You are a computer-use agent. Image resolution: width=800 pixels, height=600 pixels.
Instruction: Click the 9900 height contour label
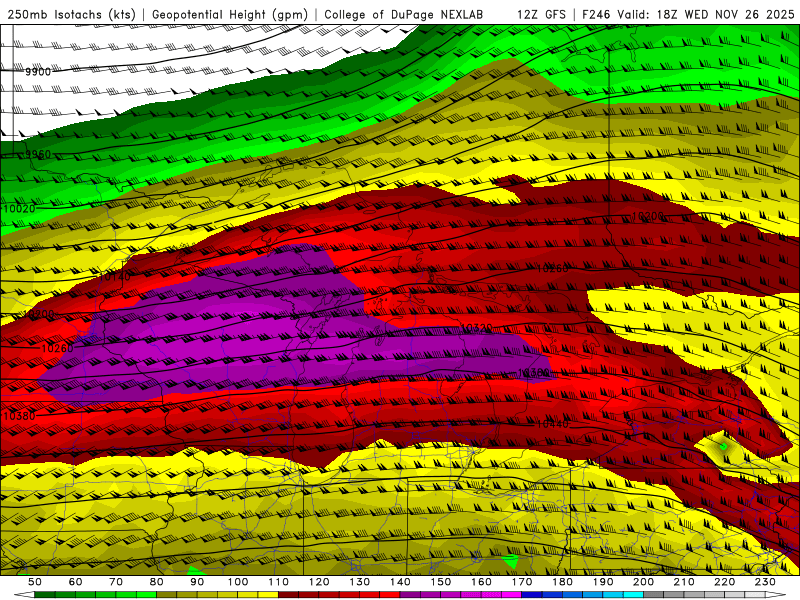point(38,72)
